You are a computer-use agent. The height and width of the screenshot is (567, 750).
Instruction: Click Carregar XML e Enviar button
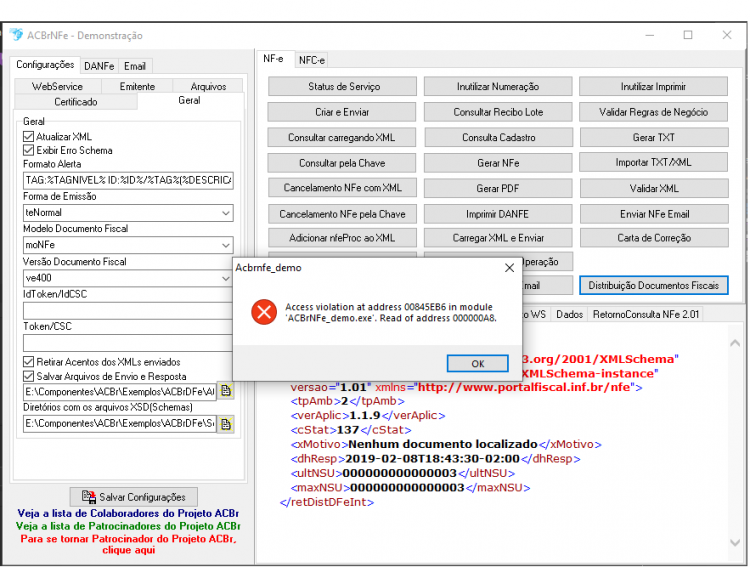coord(498,238)
